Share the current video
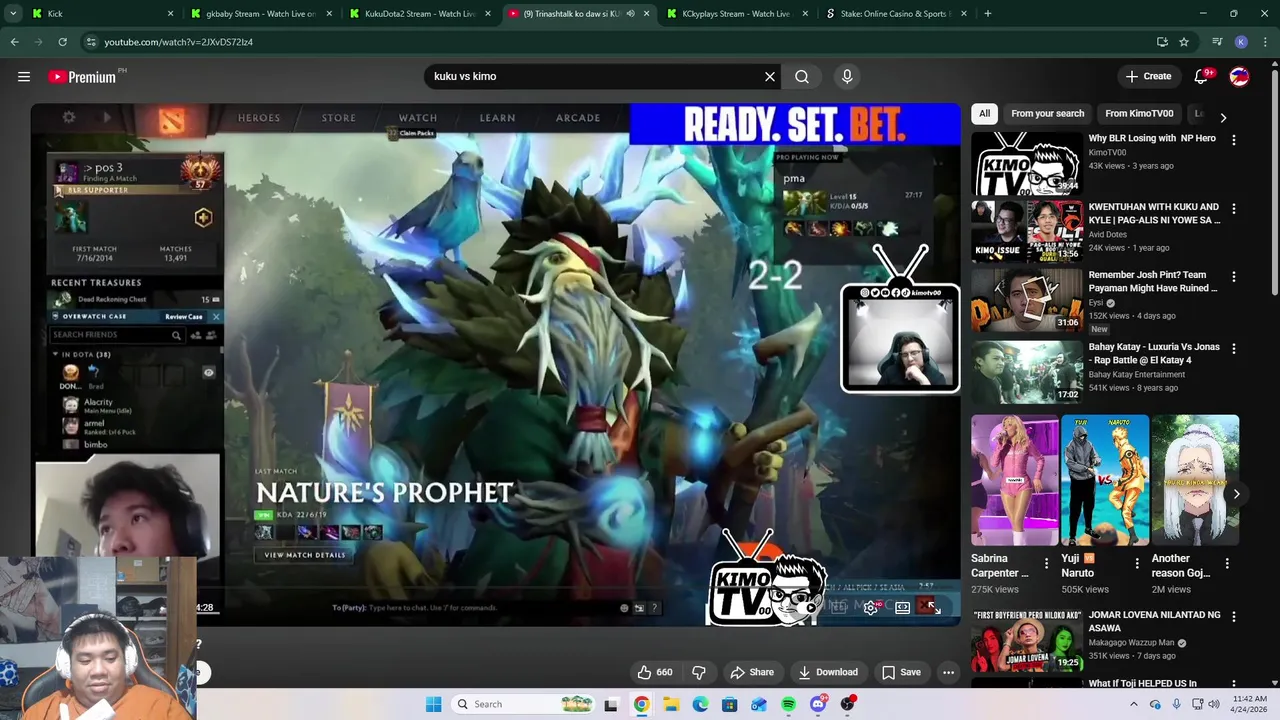 pos(752,672)
